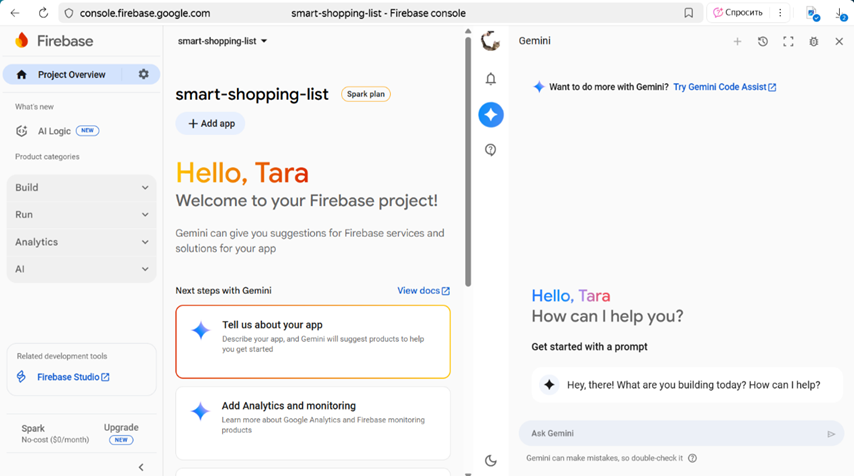Open project settings gear icon
Screen dimensions: 854x476
pyautogui.click(x=143, y=74)
